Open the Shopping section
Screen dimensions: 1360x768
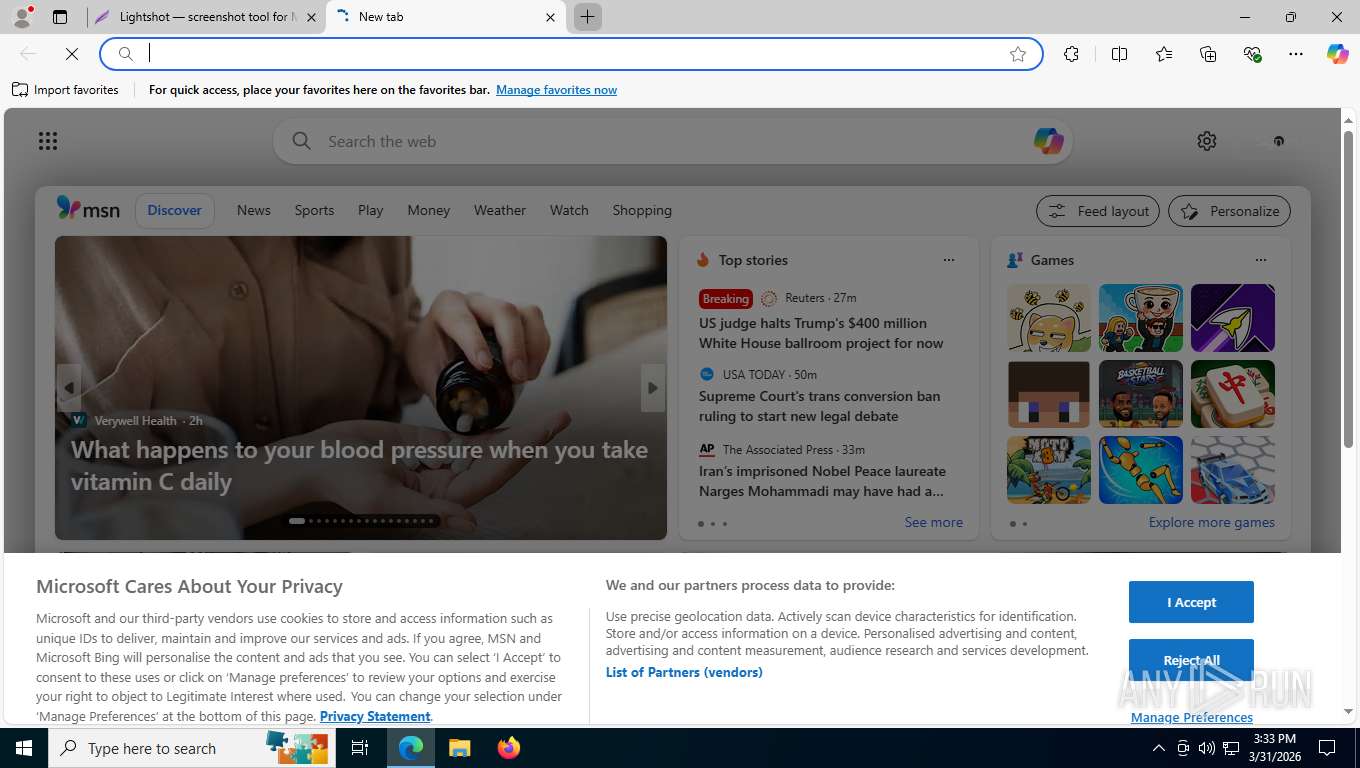coord(642,210)
